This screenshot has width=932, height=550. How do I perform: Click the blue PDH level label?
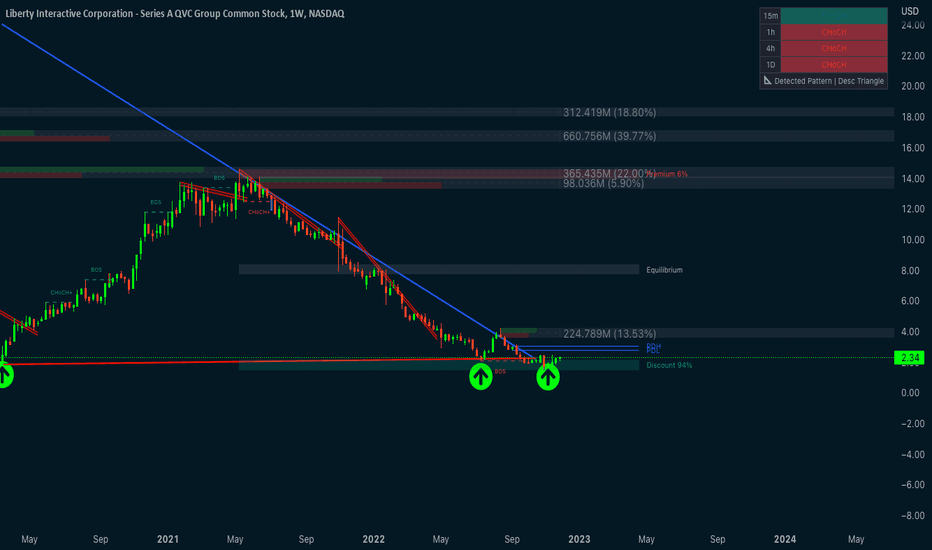[x=653, y=346]
